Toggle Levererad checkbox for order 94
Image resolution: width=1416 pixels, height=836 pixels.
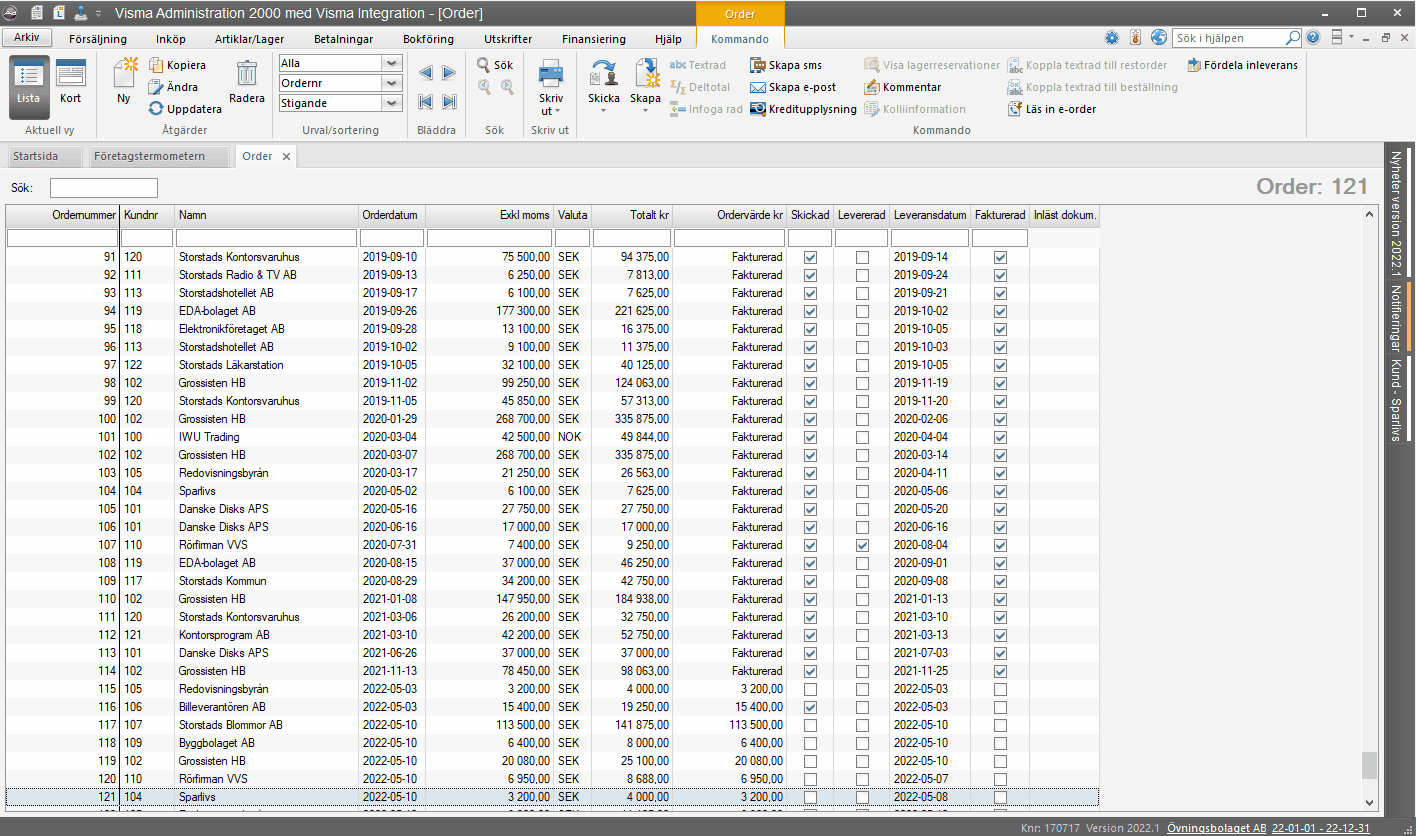(862, 311)
